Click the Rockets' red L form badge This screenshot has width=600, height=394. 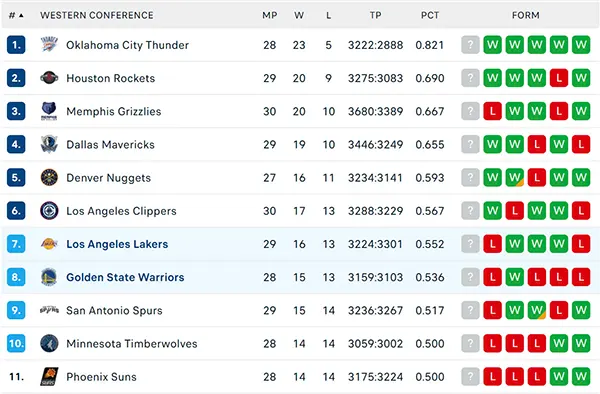point(559,78)
